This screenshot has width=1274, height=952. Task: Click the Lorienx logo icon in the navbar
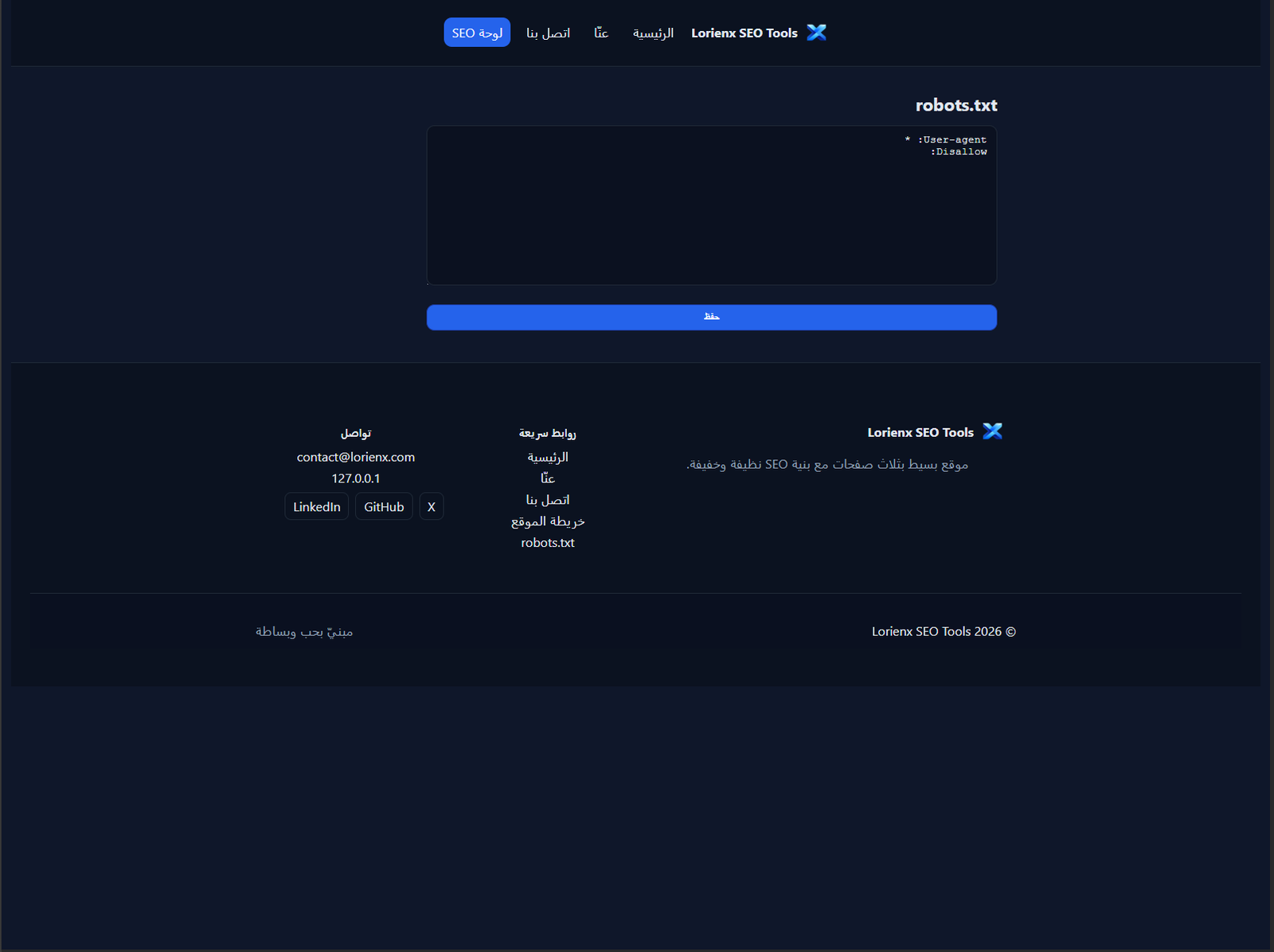click(816, 33)
